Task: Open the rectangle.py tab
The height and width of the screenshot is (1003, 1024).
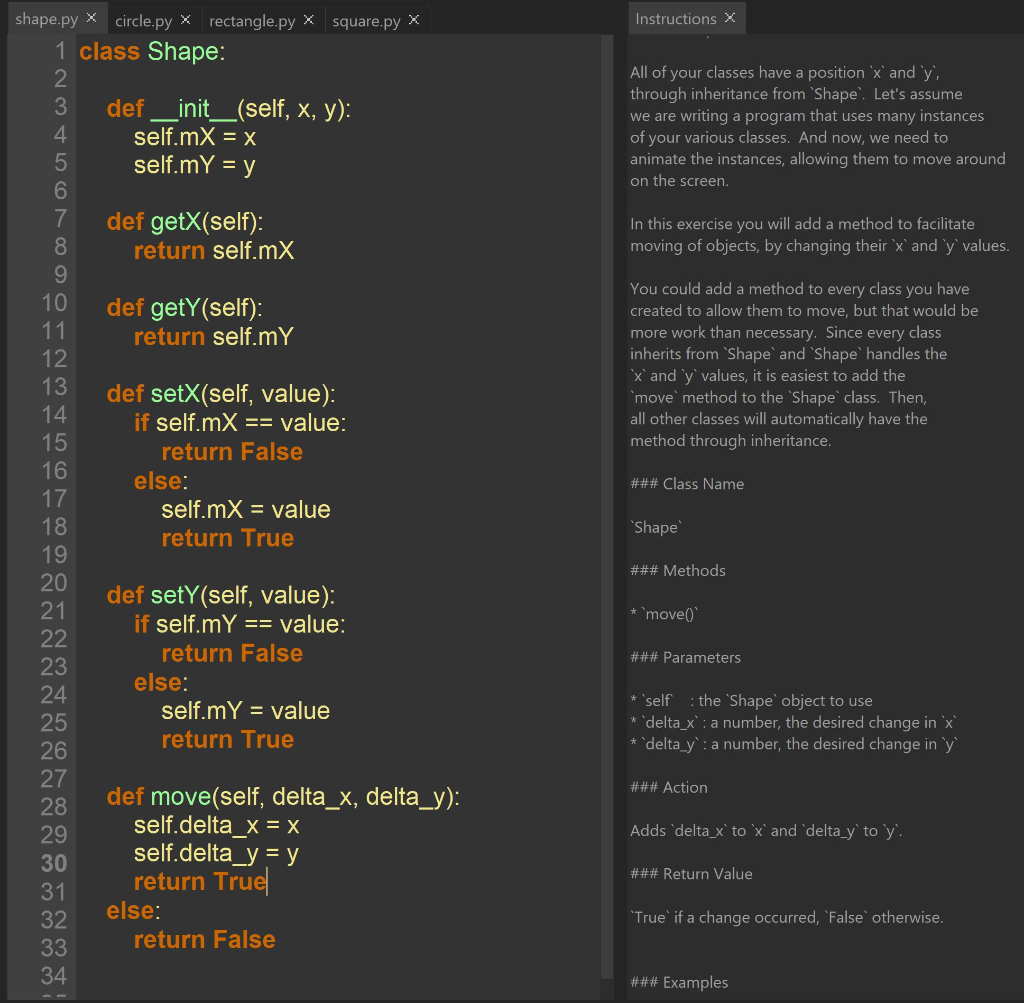Action: tap(251, 18)
